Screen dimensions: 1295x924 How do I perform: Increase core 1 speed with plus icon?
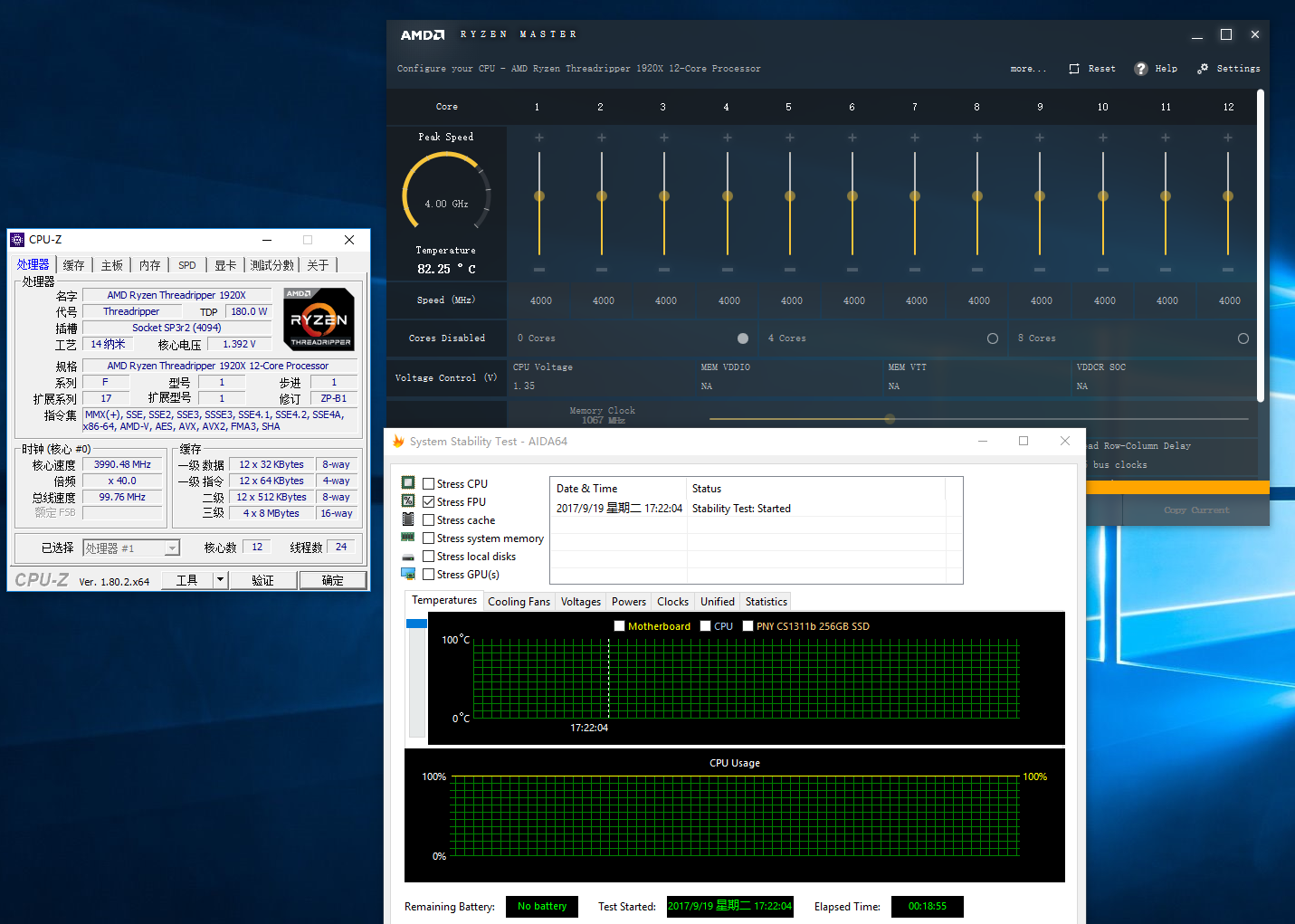click(539, 138)
